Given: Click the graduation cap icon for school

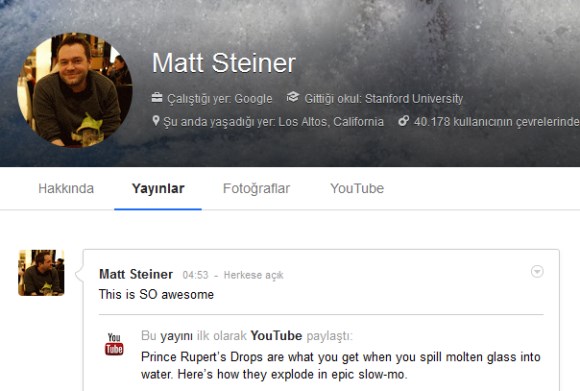Looking at the screenshot, I should coord(293,98).
